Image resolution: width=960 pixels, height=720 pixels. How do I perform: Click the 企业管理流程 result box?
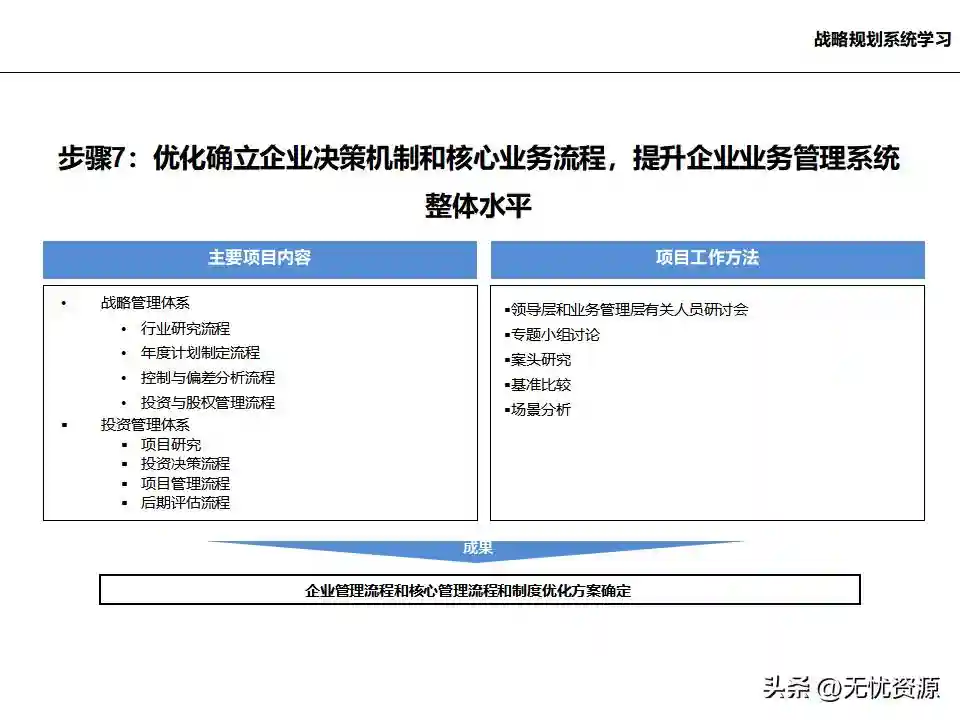(479, 590)
